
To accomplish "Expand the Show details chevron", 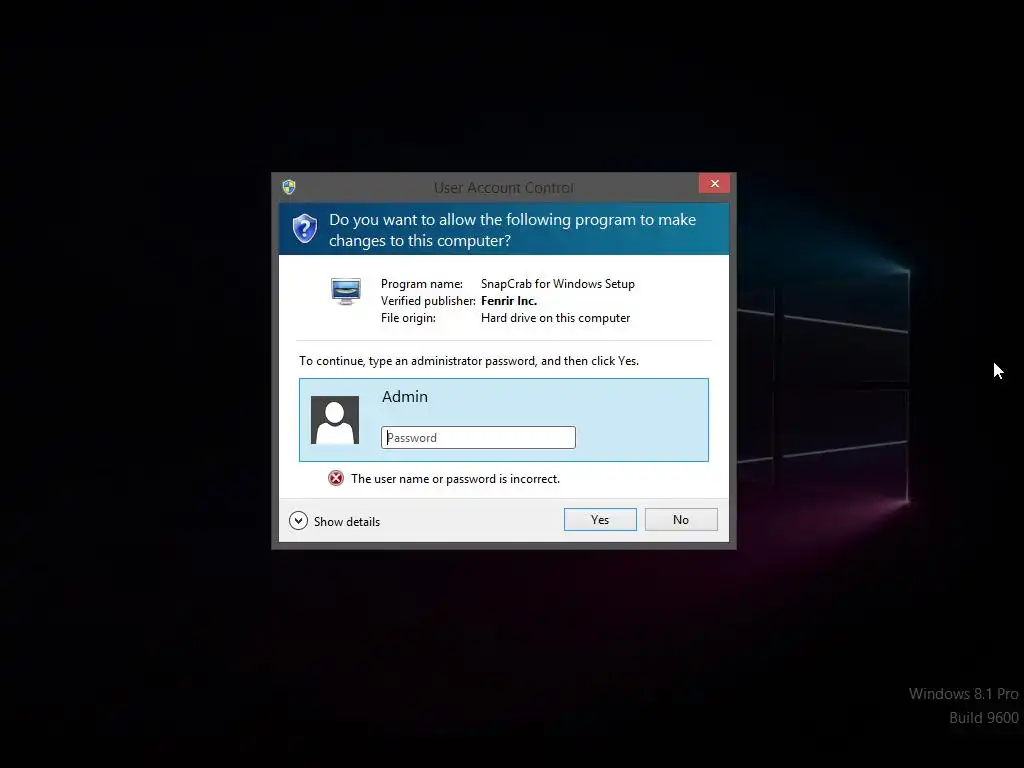I will coord(298,520).
